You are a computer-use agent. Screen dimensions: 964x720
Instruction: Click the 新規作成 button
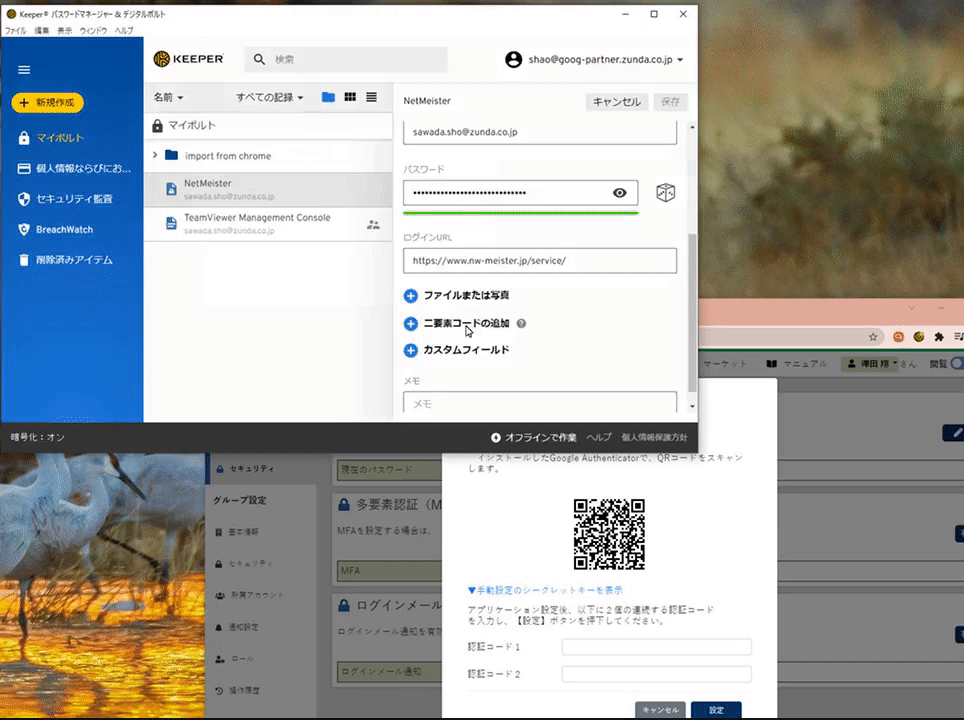(x=47, y=103)
